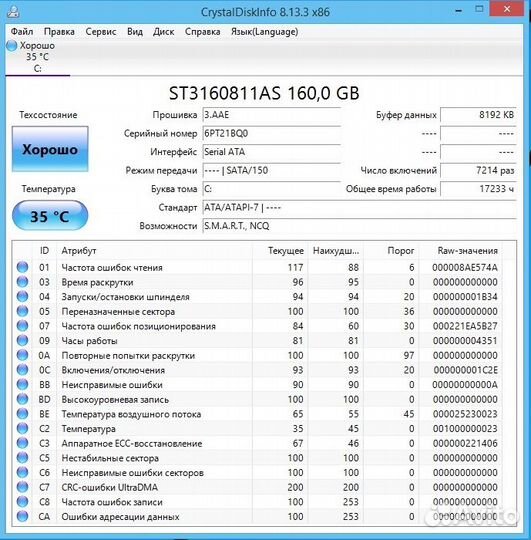
Task: Click the Прошивка field showing 3.AAE
Action: pyautogui.click(x=271, y=115)
